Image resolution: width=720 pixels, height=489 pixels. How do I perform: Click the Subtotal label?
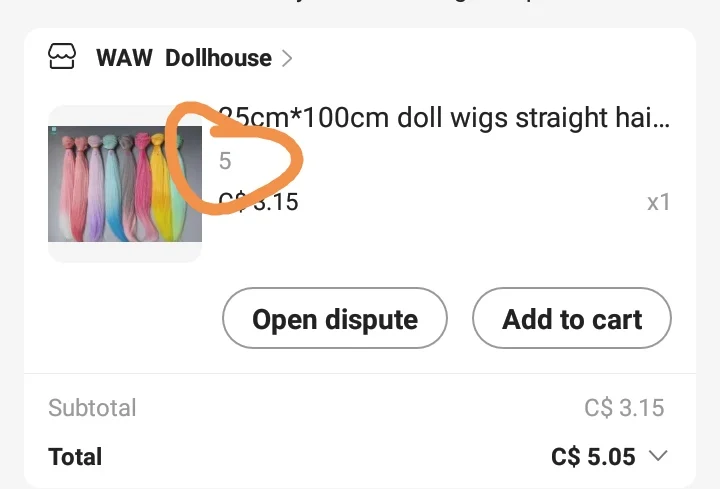click(x=92, y=408)
